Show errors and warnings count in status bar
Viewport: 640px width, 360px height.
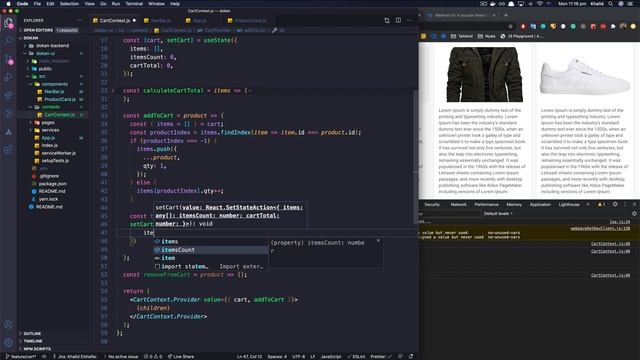point(153,356)
